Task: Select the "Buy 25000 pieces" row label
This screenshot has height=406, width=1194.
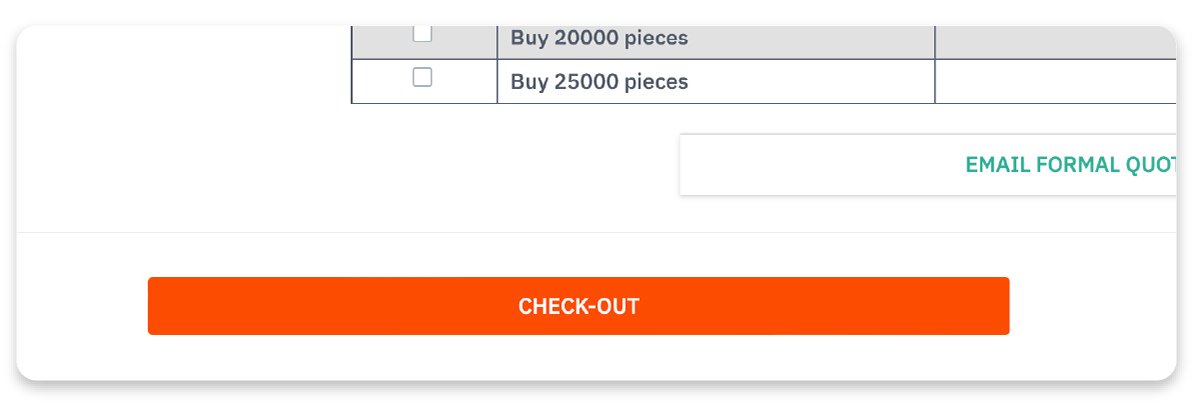Action: (x=599, y=82)
